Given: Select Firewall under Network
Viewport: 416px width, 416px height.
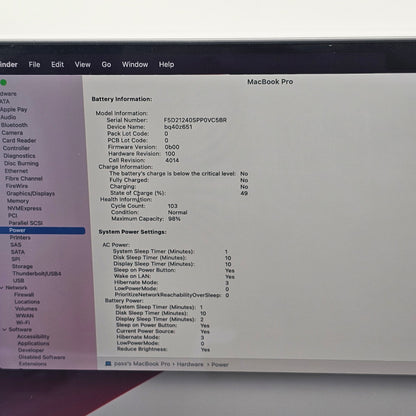Looking at the screenshot, I should click(24, 295).
